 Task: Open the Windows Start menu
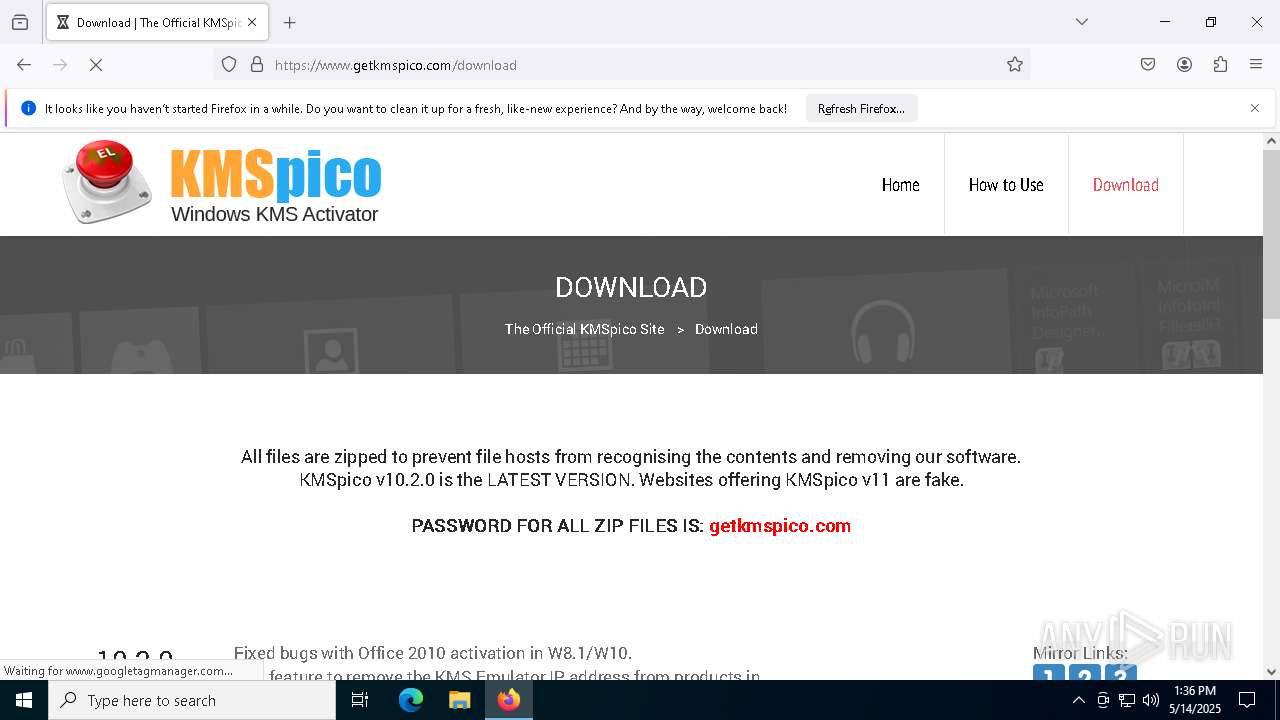click(x=24, y=700)
